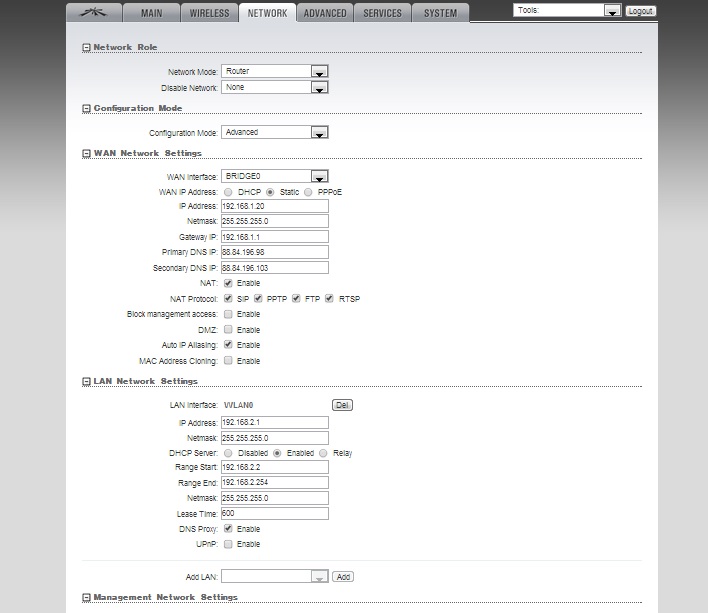Click the Range End field

[x=275, y=483]
